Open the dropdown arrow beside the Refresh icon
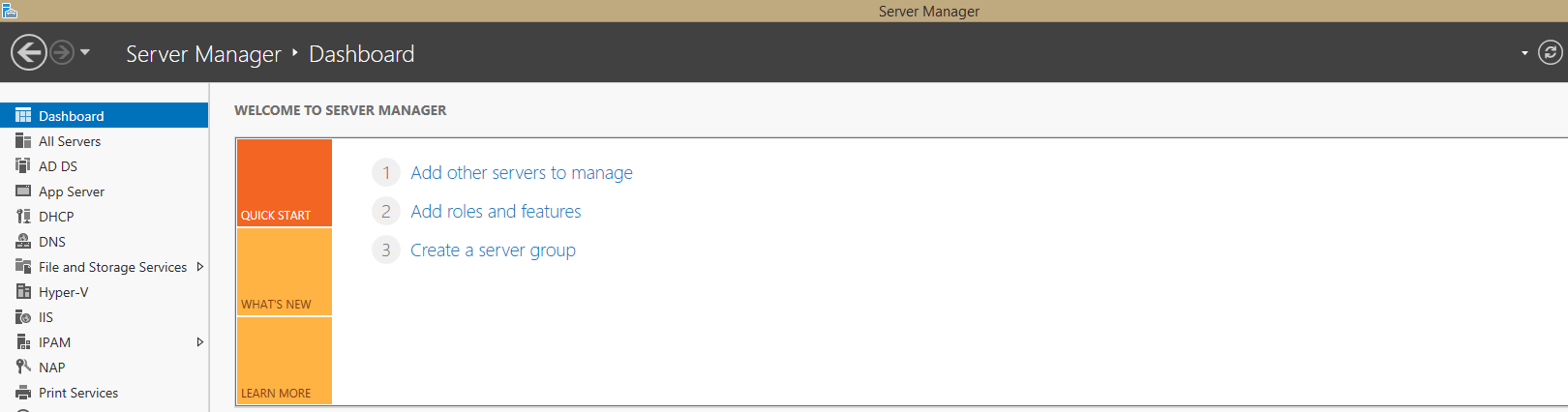Image resolution: width=1568 pixels, height=412 pixels. click(1524, 53)
